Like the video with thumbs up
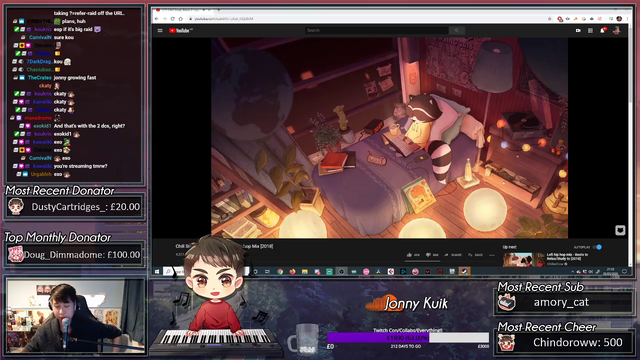This screenshot has height=360, width=640. pyautogui.click(x=413, y=255)
